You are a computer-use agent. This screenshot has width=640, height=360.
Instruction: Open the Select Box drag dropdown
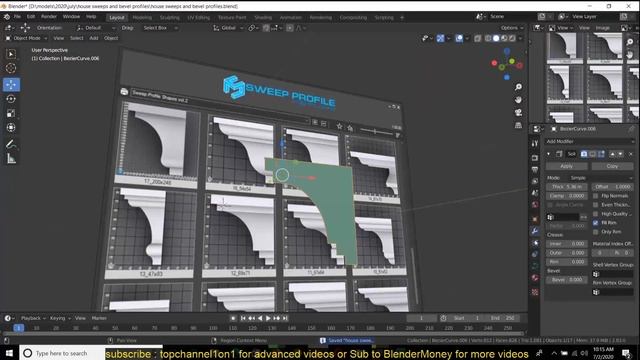click(160, 28)
